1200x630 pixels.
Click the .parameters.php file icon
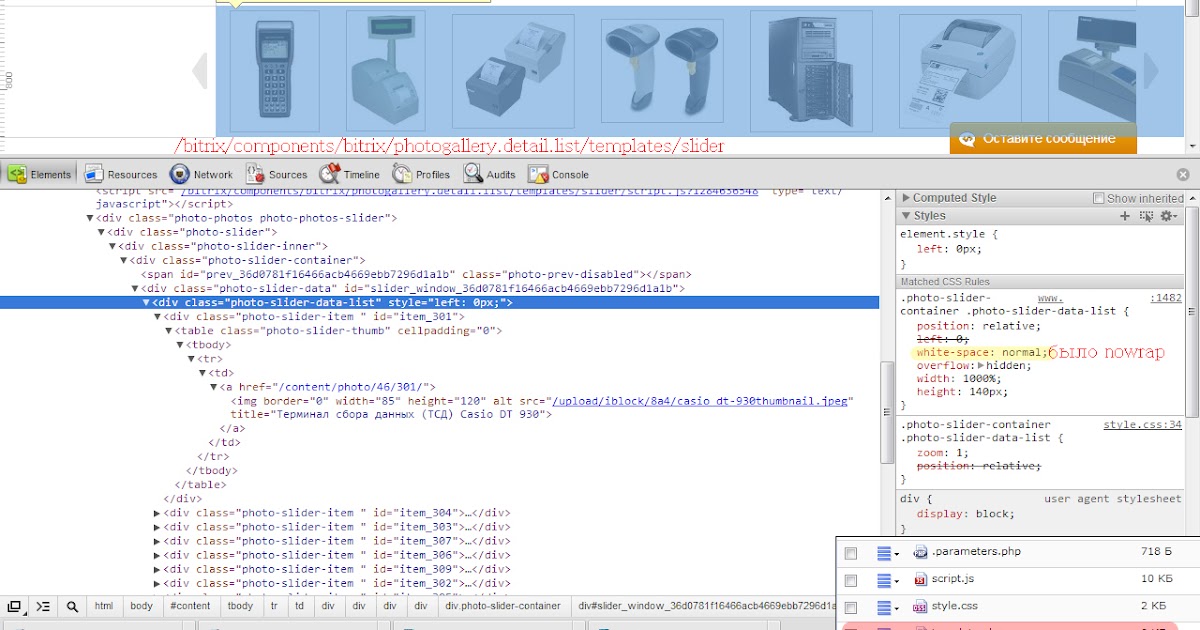coord(920,552)
